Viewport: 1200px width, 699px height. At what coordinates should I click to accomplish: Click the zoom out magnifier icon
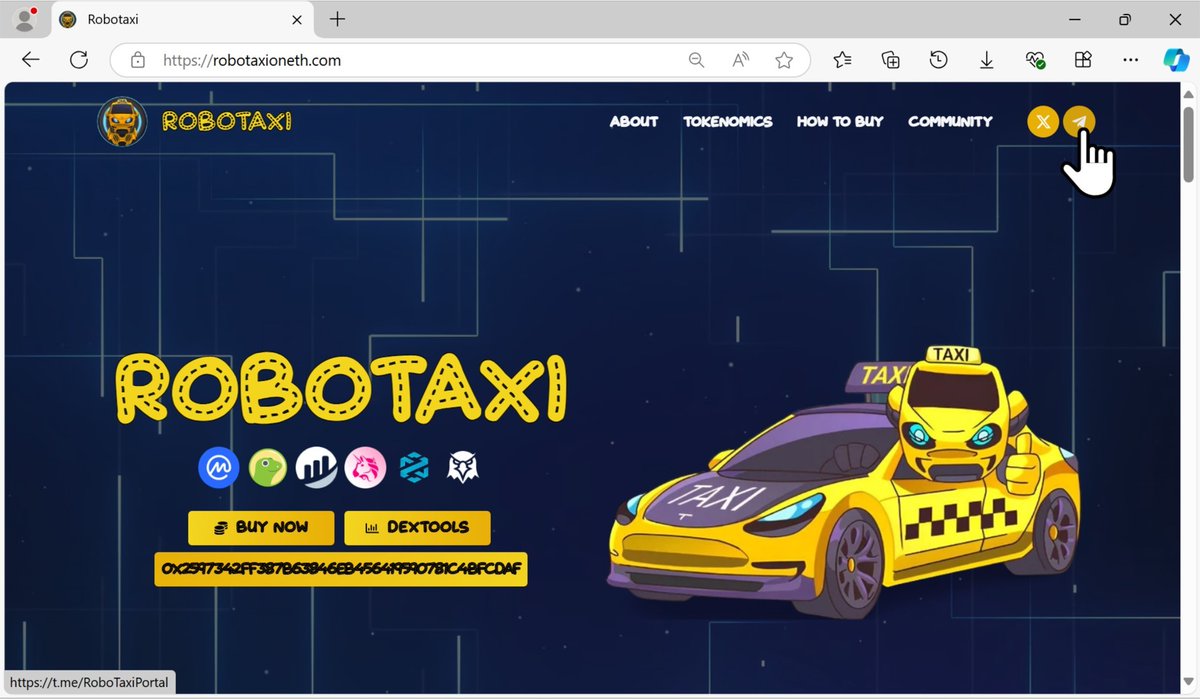click(696, 60)
